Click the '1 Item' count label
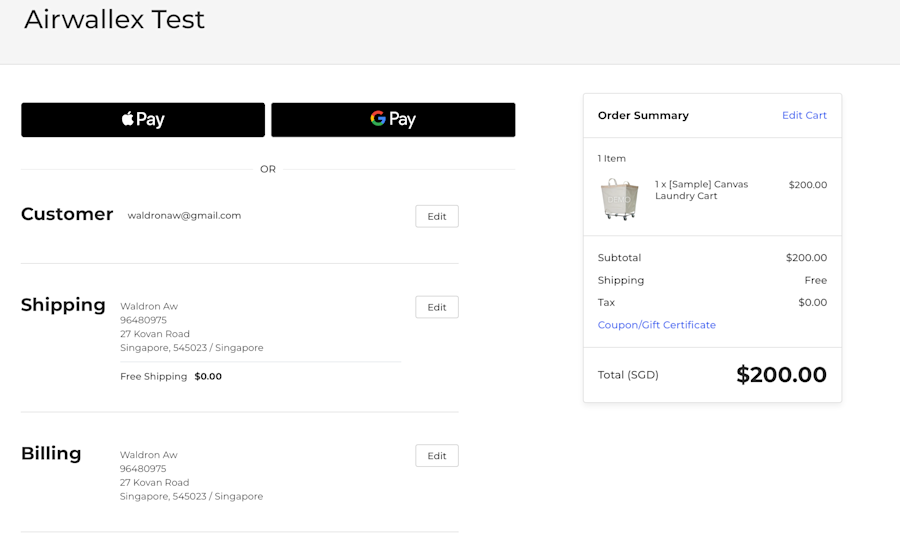 (x=612, y=158)
